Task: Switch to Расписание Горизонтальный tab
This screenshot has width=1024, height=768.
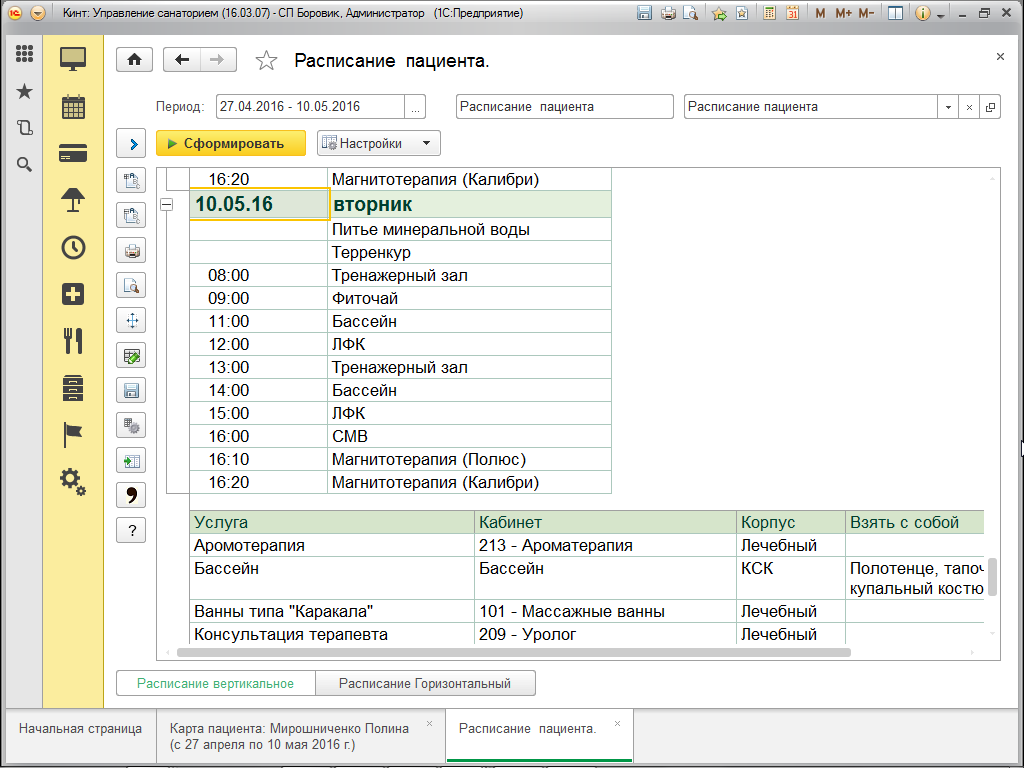Action: (425, 684)
